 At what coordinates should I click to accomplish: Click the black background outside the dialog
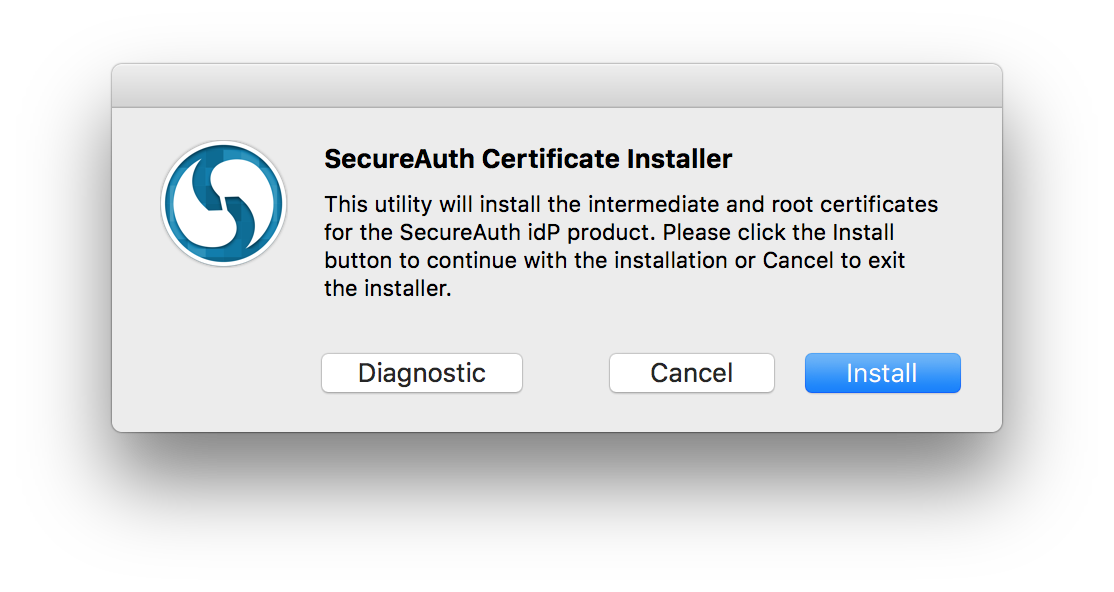[556, 510]
